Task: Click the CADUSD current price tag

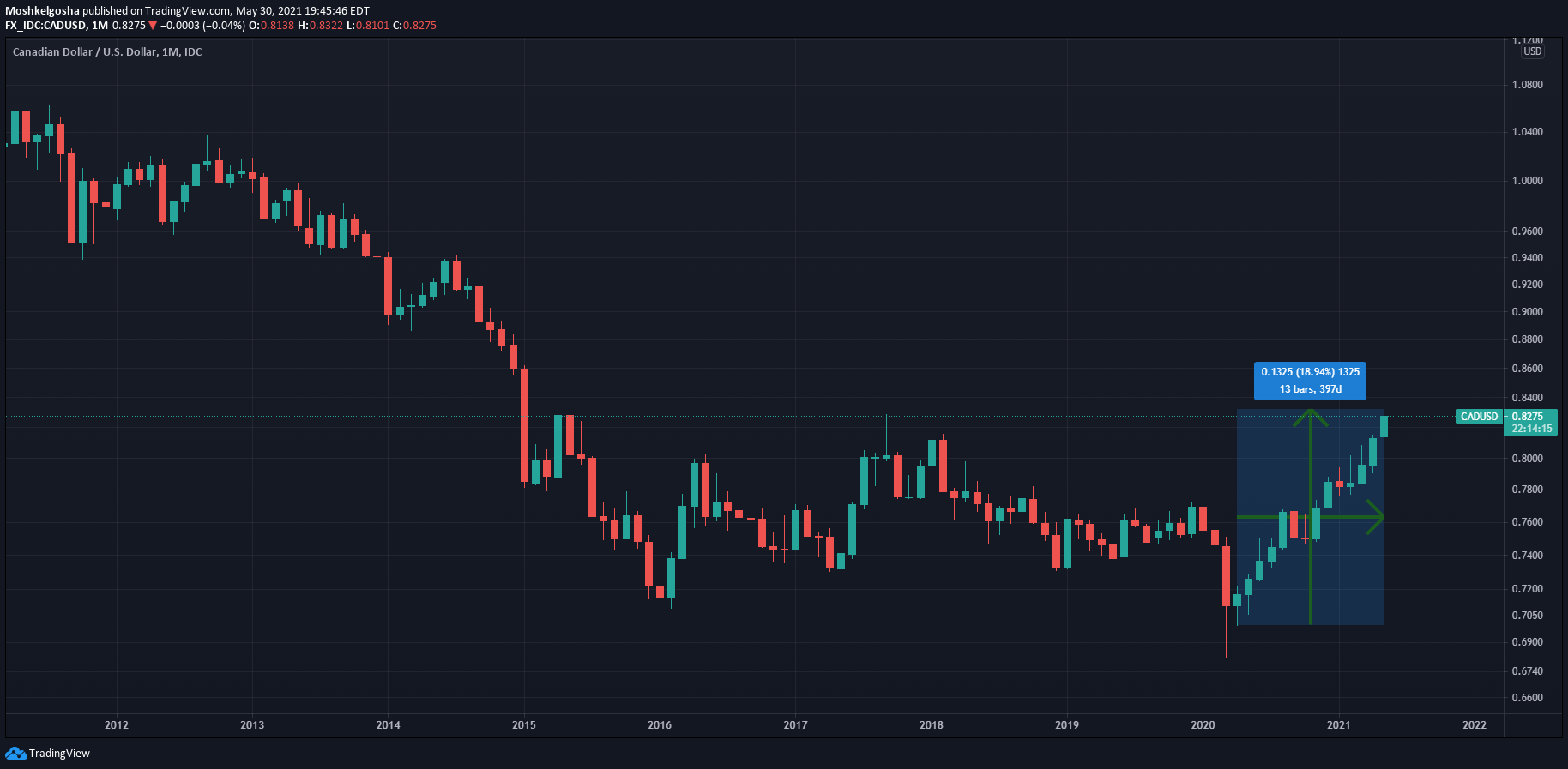Action: click(x=1479, y=417)
